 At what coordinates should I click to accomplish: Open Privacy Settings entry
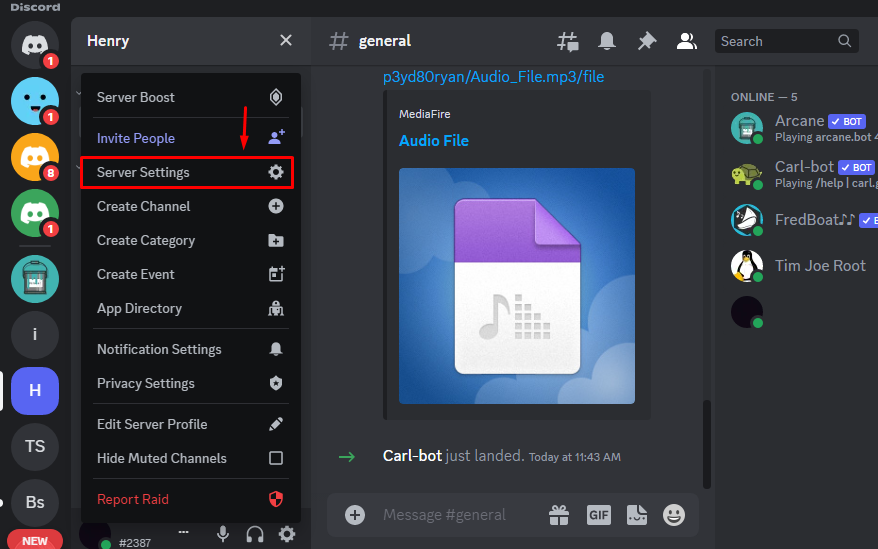coord(190,383)
